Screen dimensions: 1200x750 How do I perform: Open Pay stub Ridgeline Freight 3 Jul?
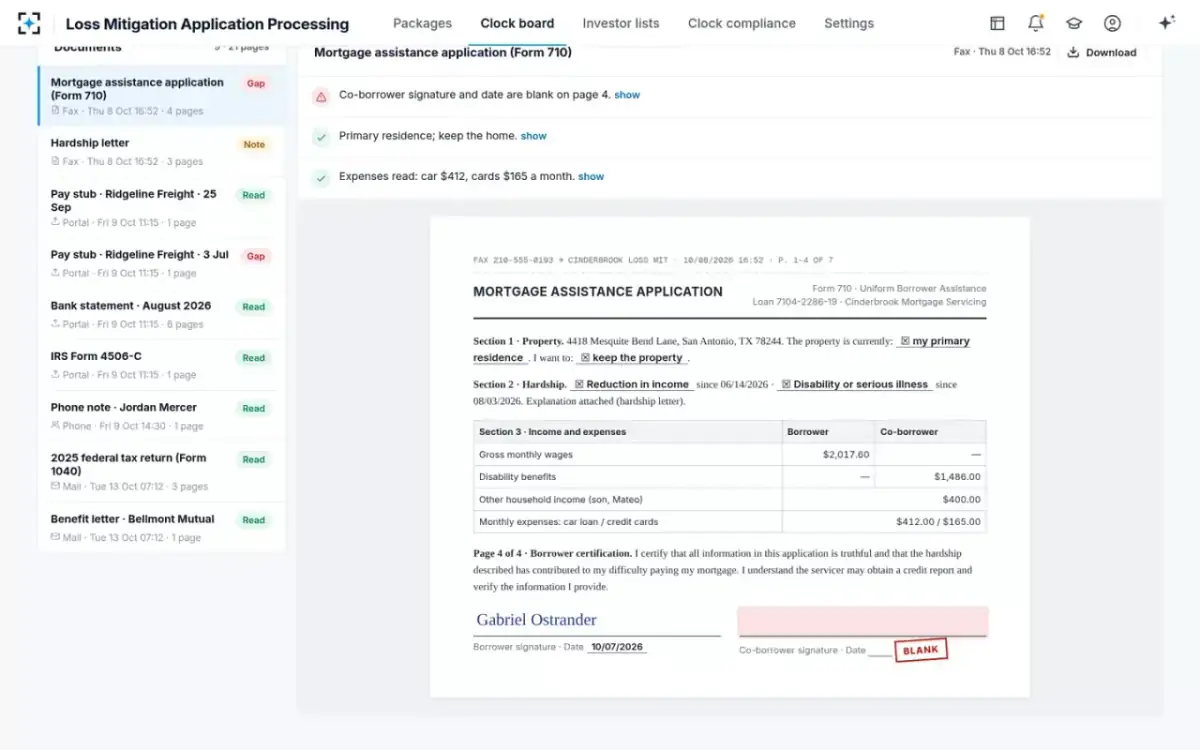(x=162, y=264)
